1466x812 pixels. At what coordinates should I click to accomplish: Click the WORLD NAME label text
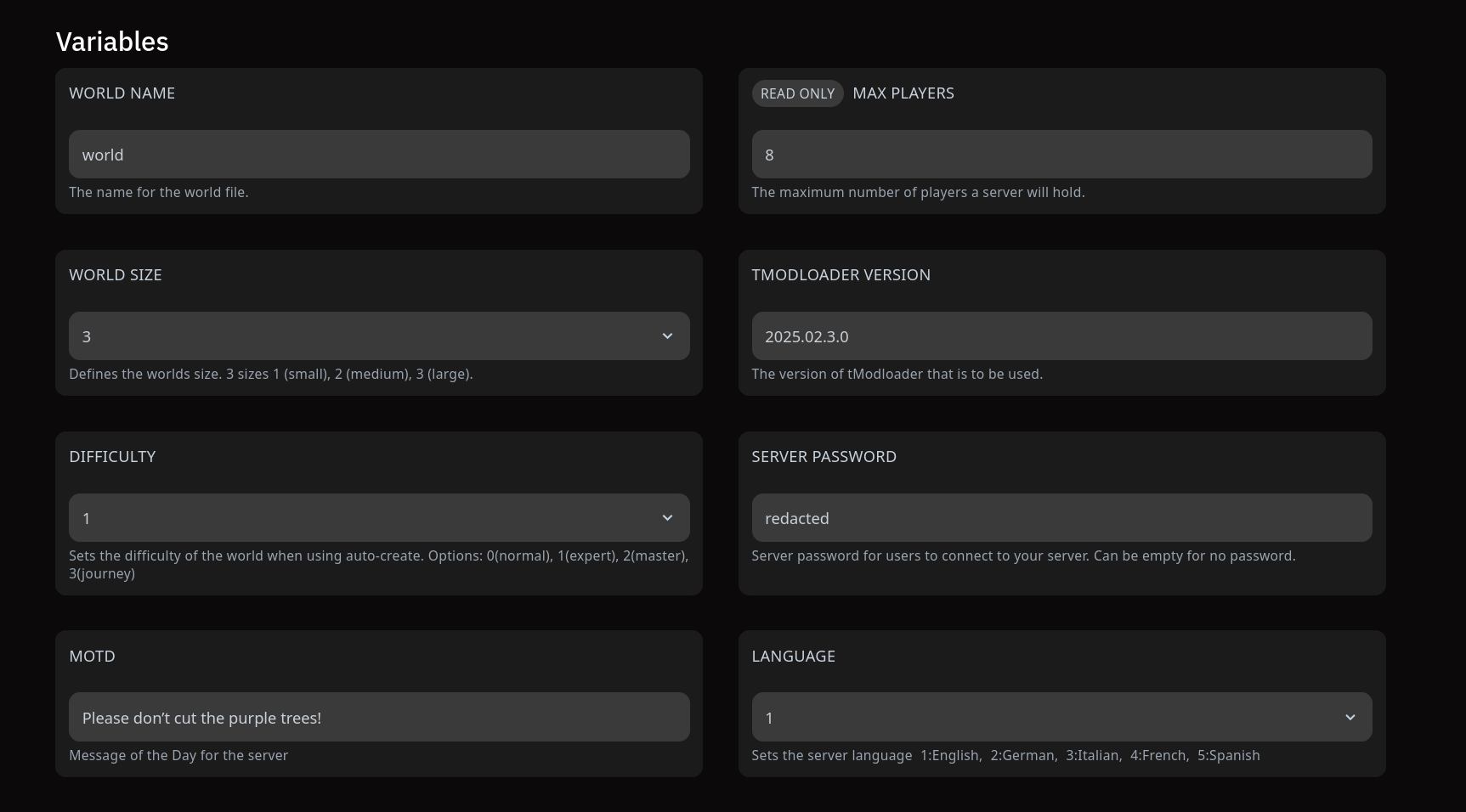[x=122, y=93]
